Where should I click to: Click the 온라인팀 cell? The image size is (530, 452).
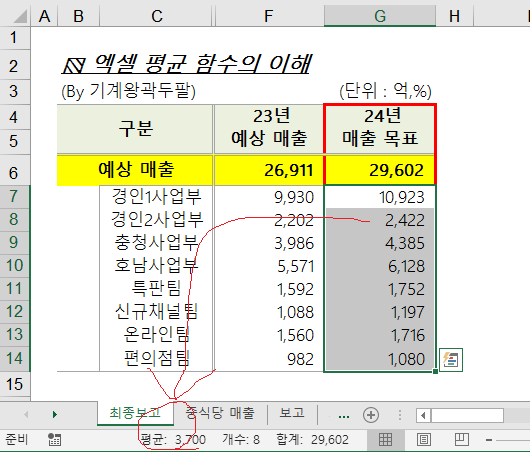click(x=156, y=335)
